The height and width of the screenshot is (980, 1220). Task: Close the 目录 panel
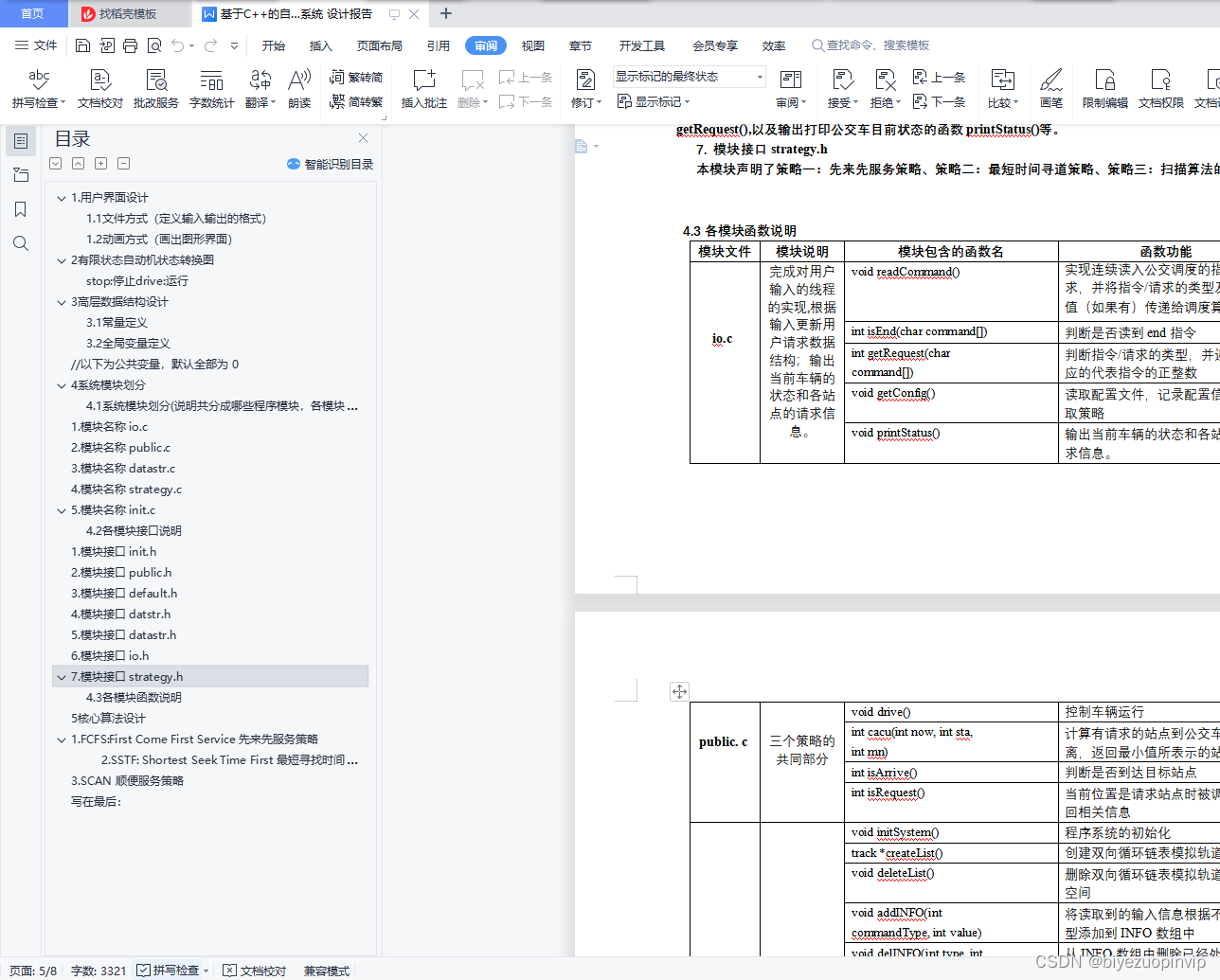pos(363,138)
